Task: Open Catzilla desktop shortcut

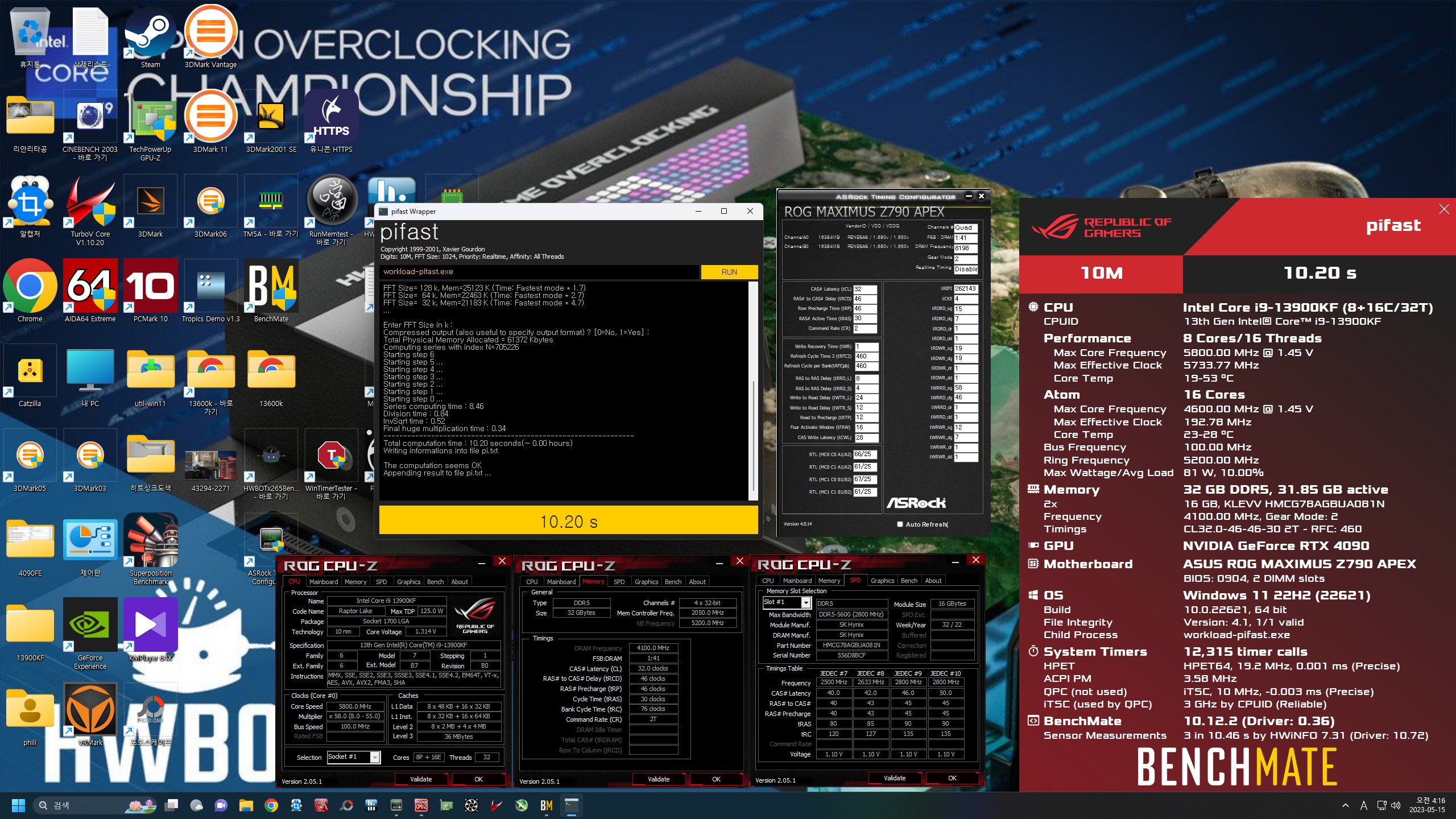Action: pyautogui.click(x=30, y=377)
